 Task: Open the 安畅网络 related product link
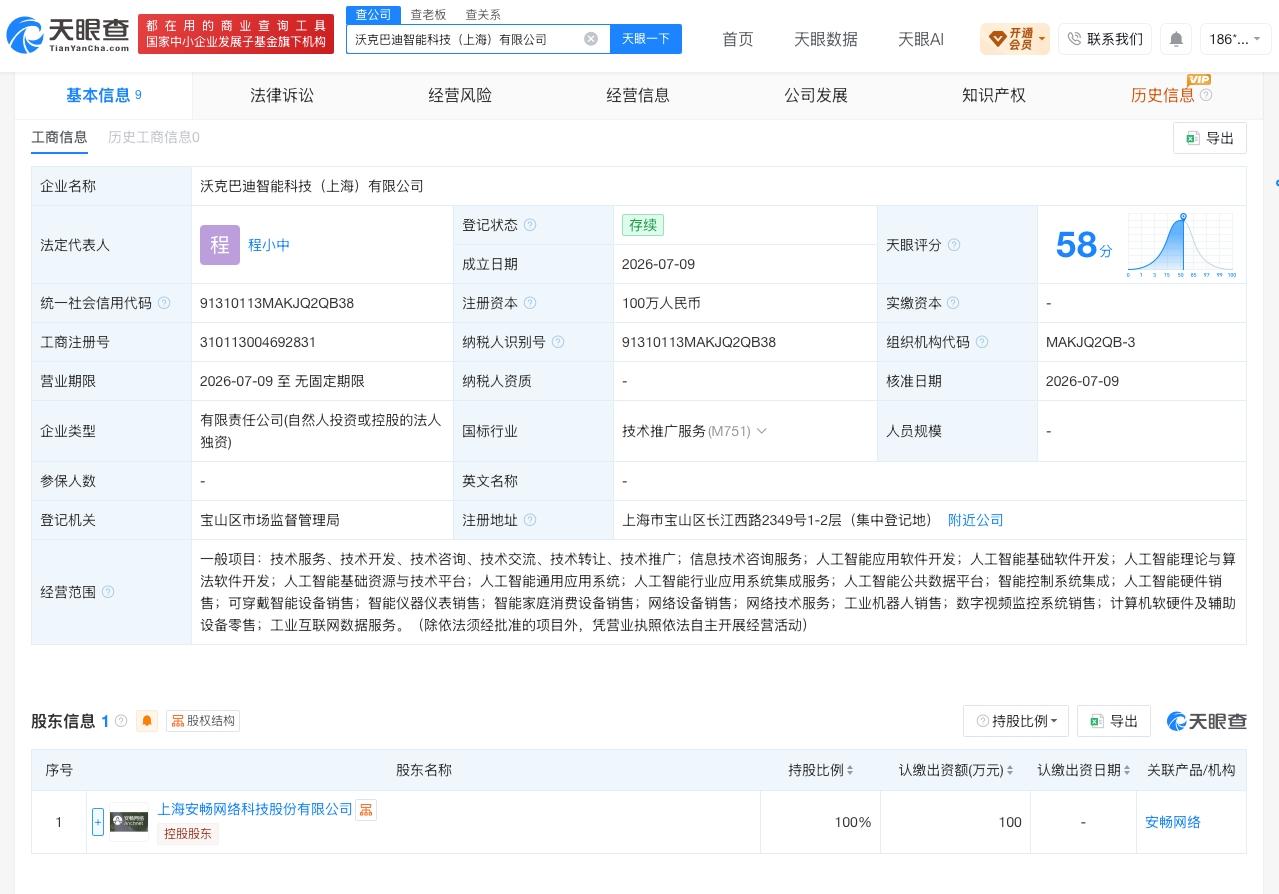click(x=1173, y=822)
